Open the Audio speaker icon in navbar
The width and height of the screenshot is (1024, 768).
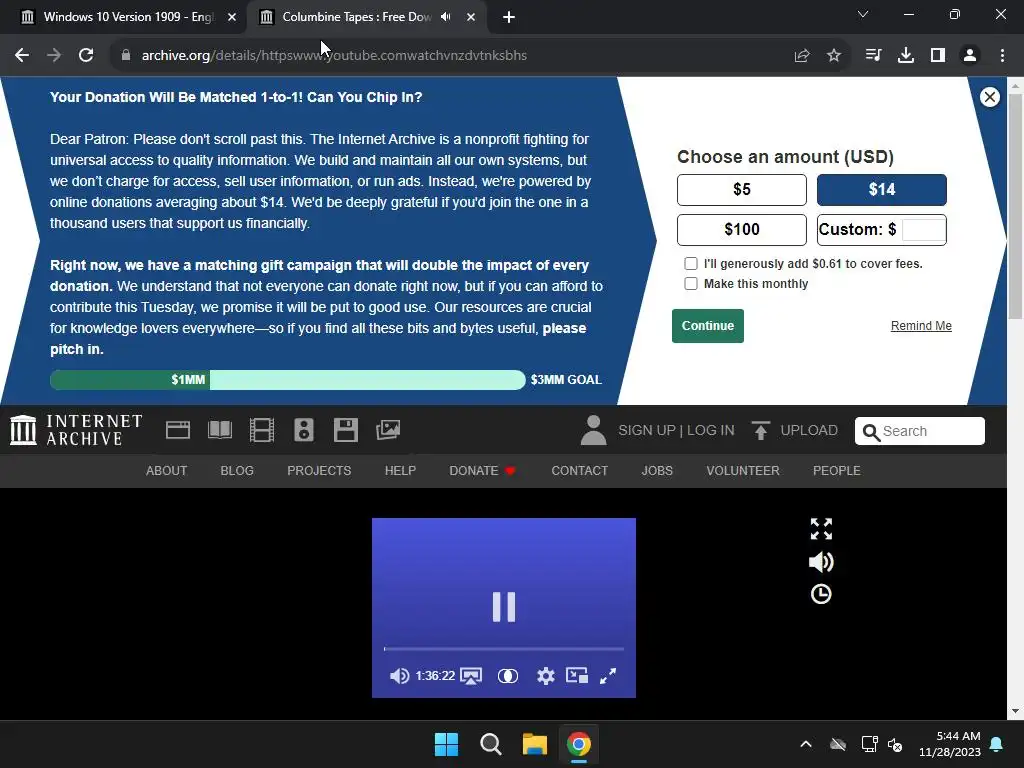(x=304, y=430)
